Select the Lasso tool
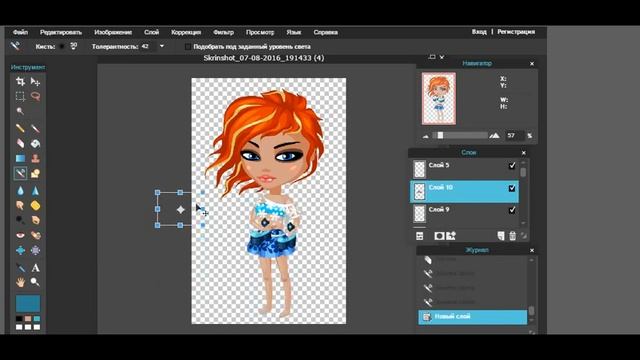This screenshot has height=360, width=640. (x=36, y=96)
